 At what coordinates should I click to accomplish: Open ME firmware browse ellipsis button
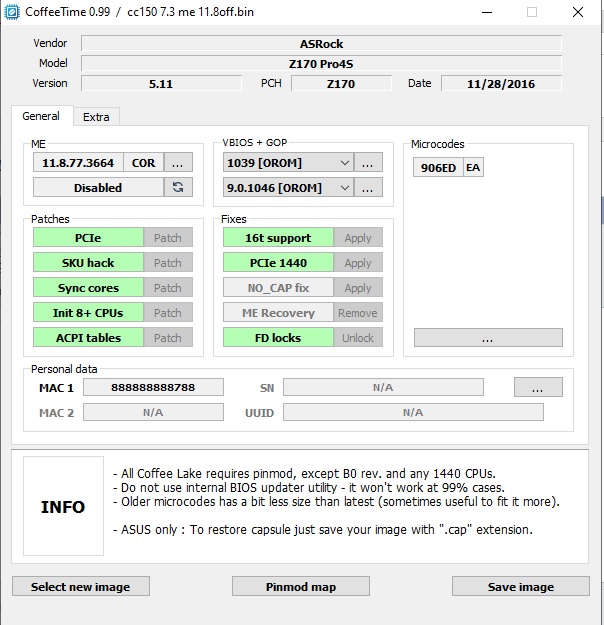point(178,163)
